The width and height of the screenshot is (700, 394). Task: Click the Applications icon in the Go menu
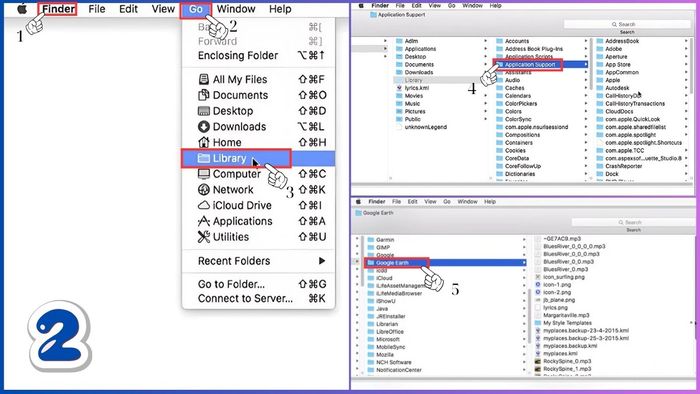pyautogui.click(x=204, y=221)
